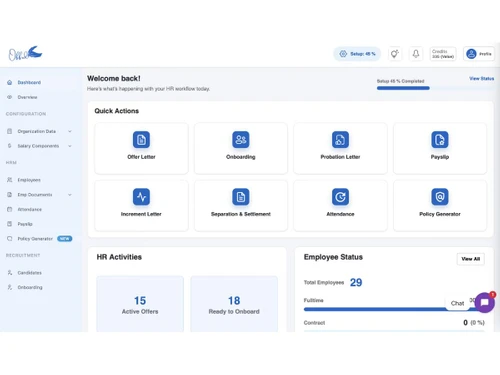Click the Candidates icon in sidebar

(10, 273)
